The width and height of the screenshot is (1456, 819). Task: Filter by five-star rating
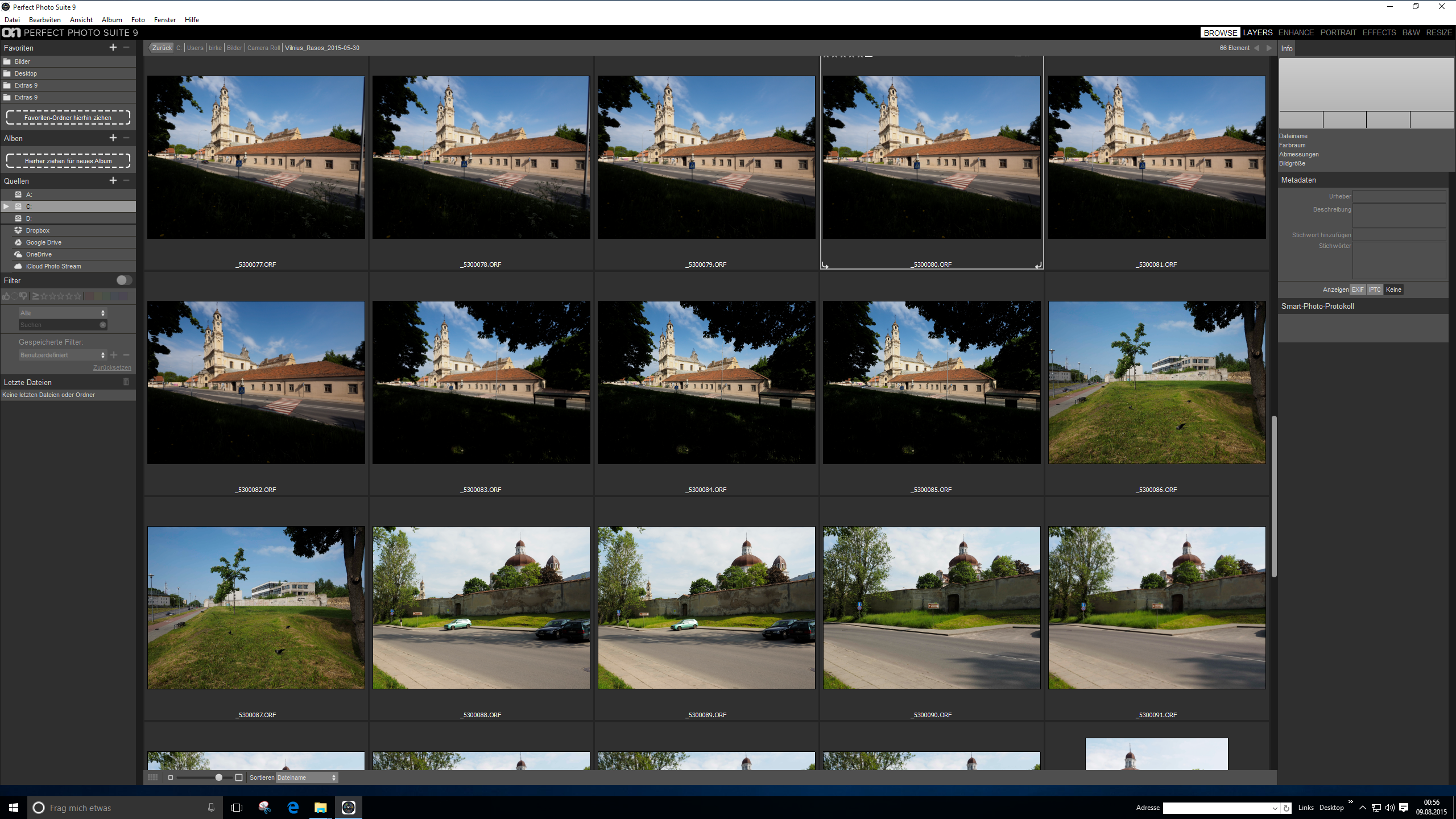[x=77, y=296]
